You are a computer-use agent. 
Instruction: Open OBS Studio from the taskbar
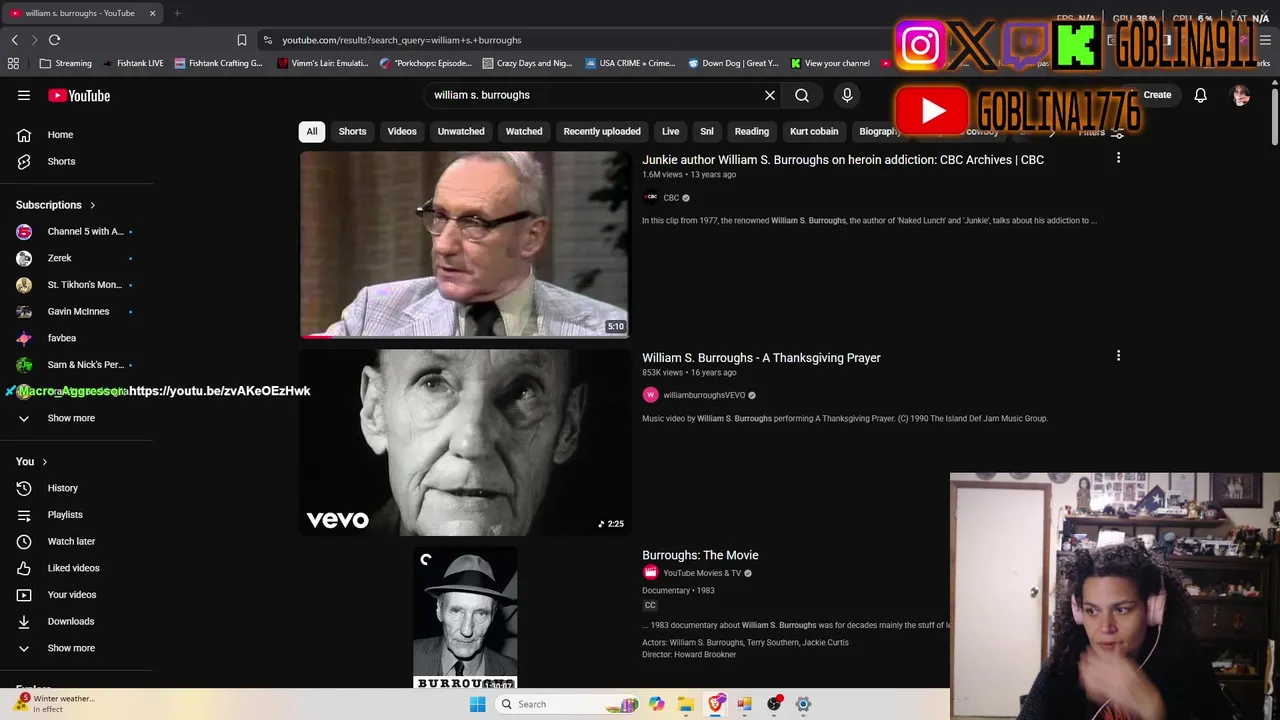click(774, 704)
